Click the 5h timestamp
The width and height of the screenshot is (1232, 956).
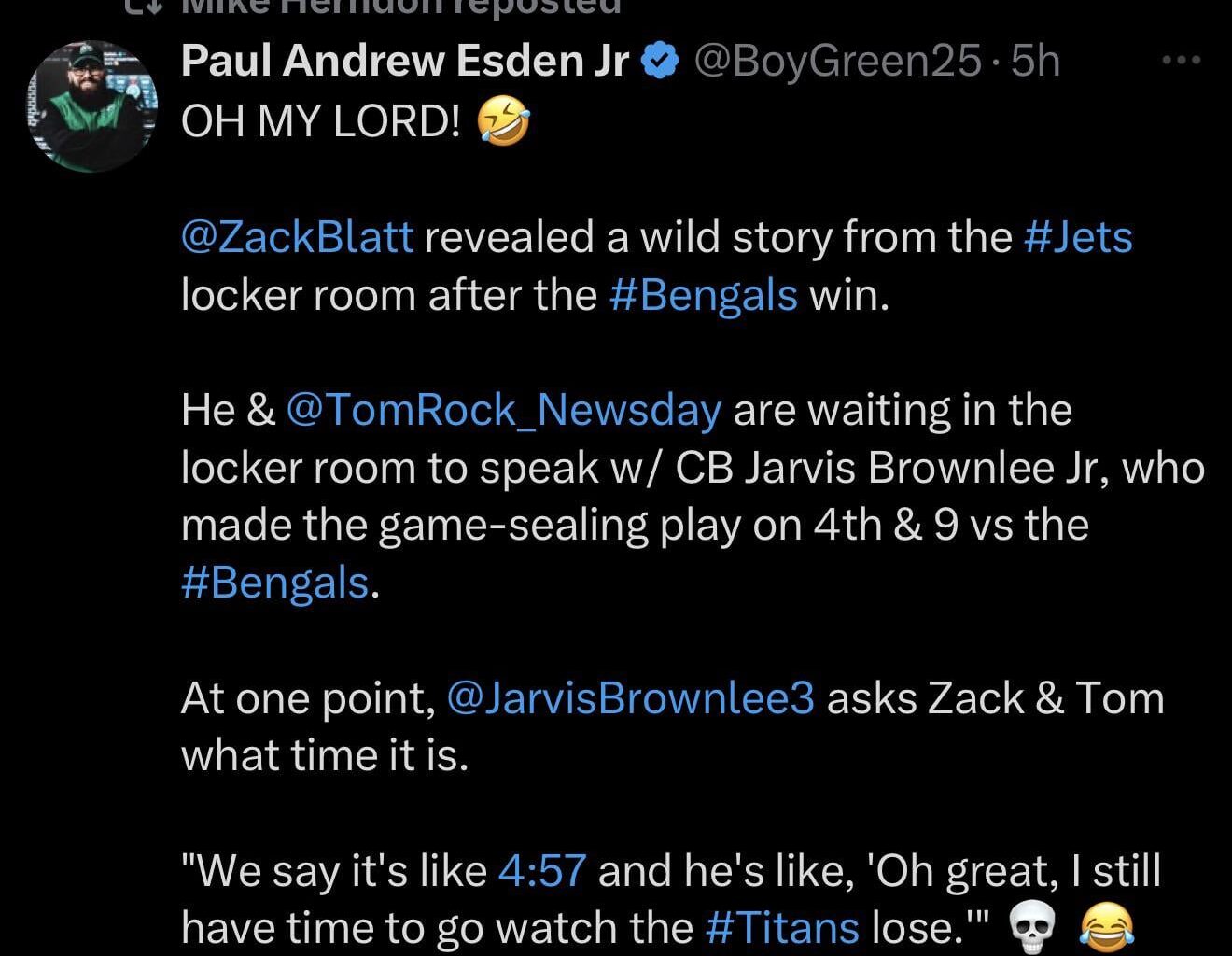(x=1036, y=62)
